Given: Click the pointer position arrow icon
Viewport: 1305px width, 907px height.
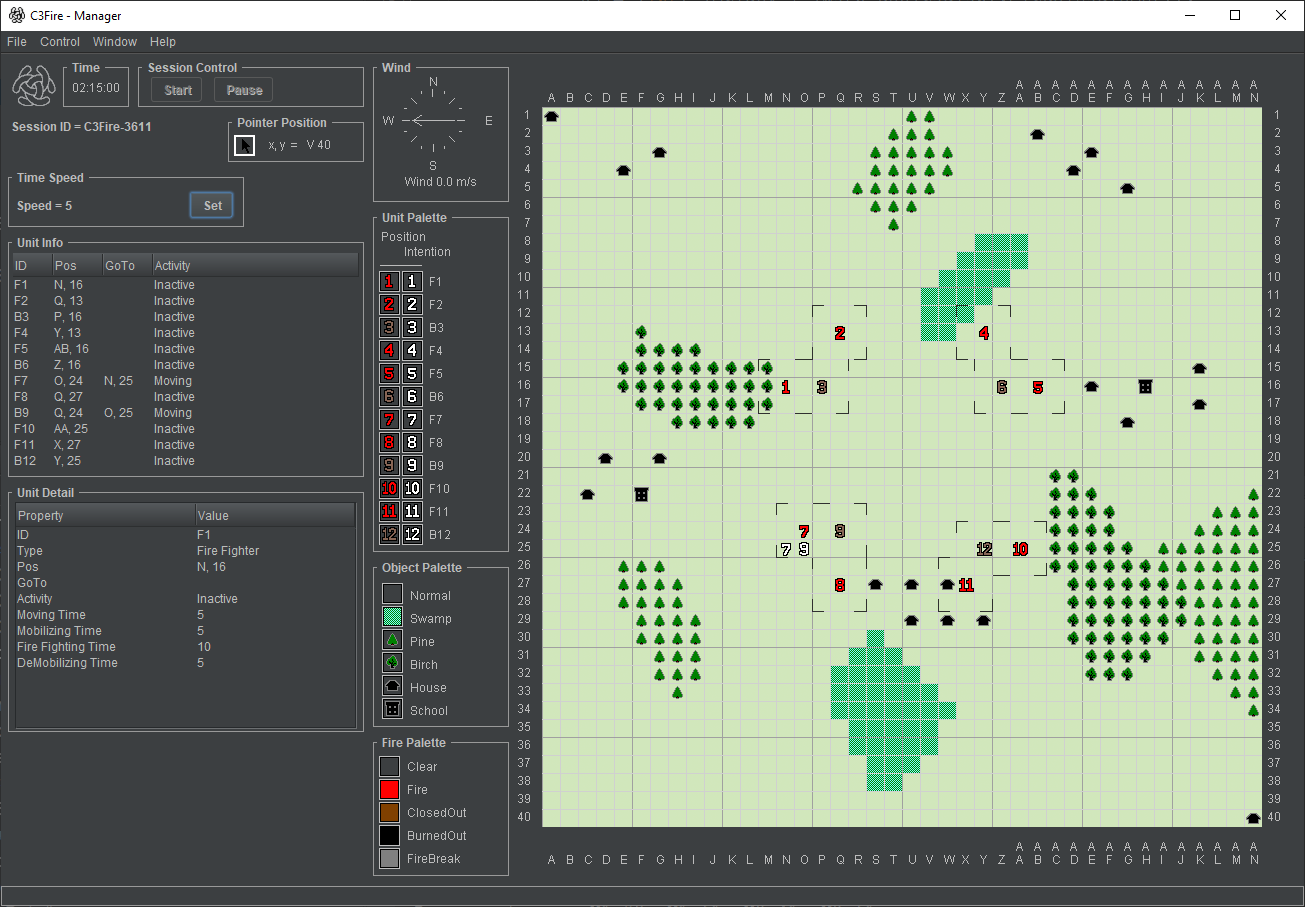Looking at the screenshot, I should [244, 145].
